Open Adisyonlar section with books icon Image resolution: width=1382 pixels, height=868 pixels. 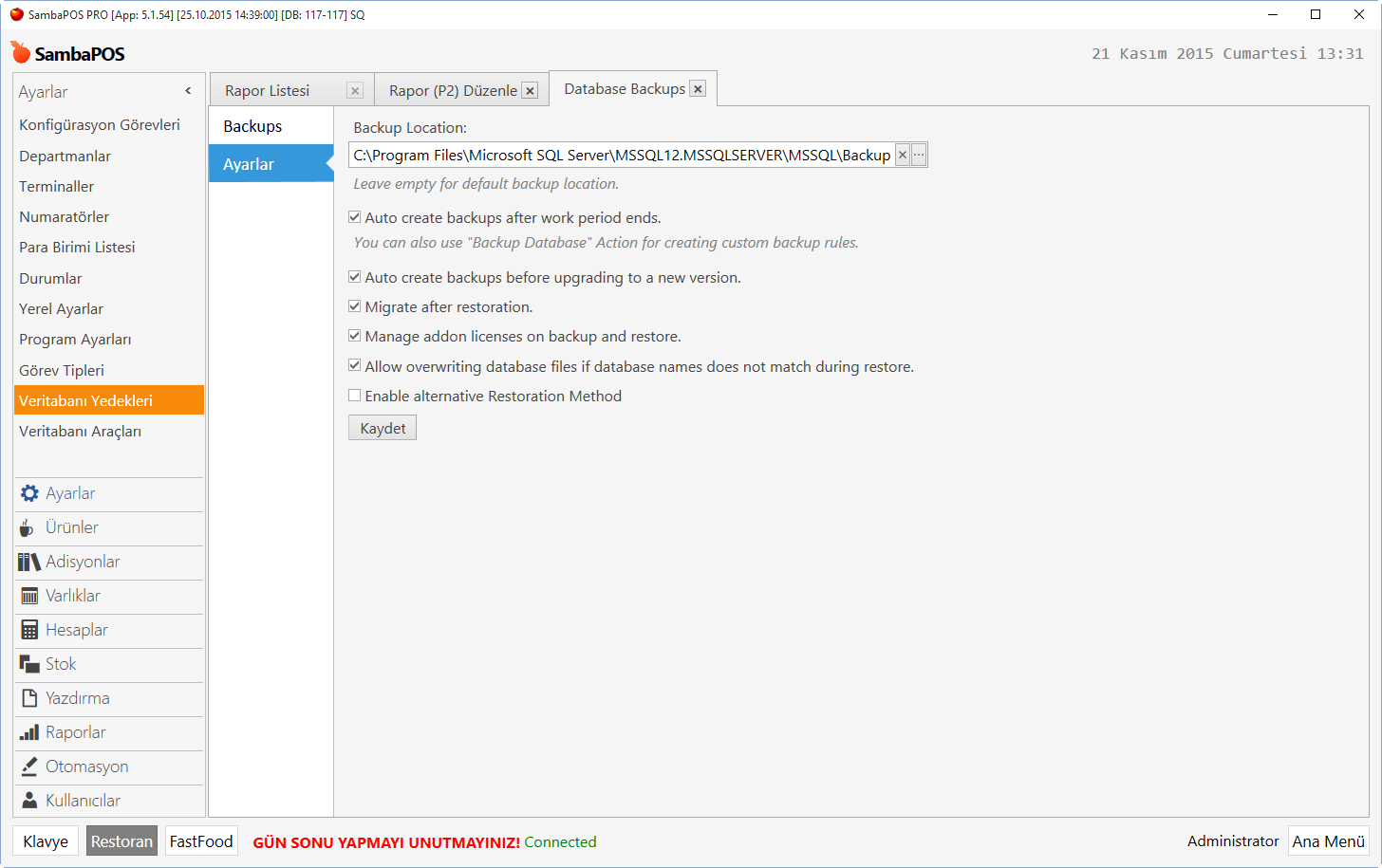point(28,563)
